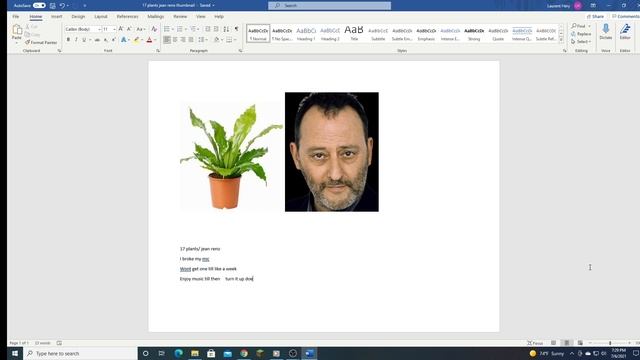Select Justify alignment

click(191, 40)
